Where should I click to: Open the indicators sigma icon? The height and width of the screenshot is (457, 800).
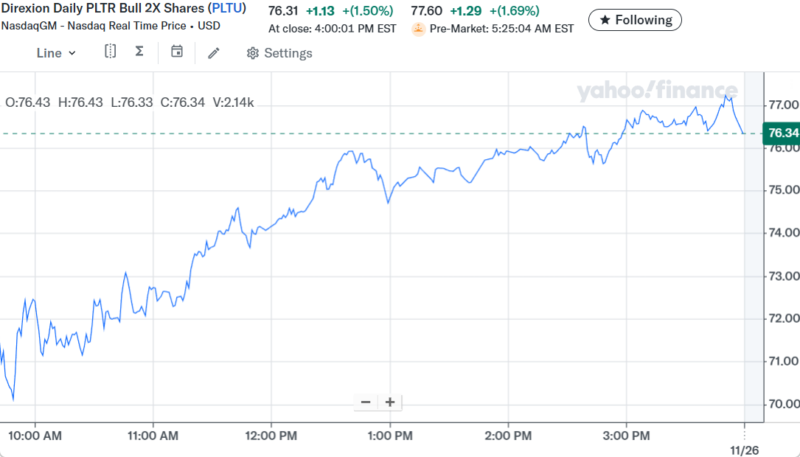pos(139,51)
